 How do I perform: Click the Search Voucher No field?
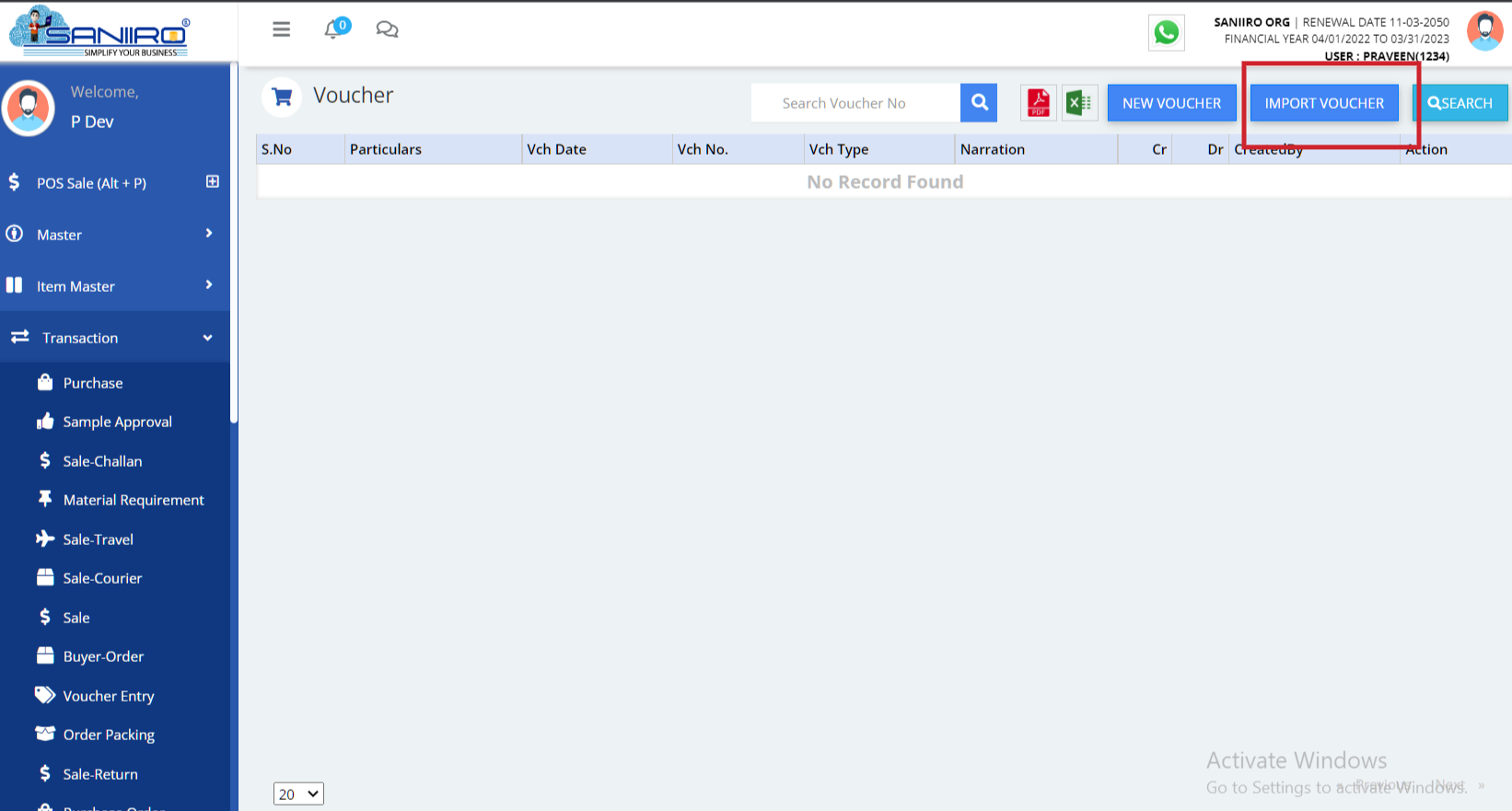(855, 103)
